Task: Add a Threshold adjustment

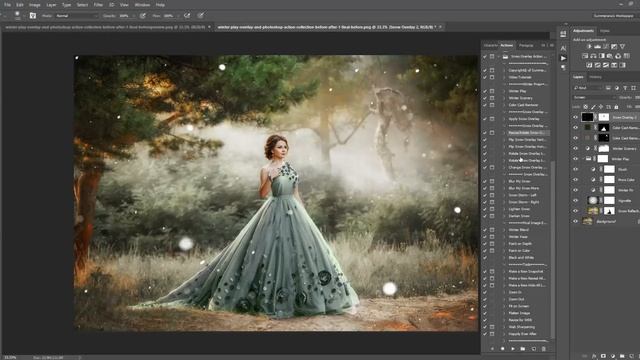Action: [x=606, y=65]
